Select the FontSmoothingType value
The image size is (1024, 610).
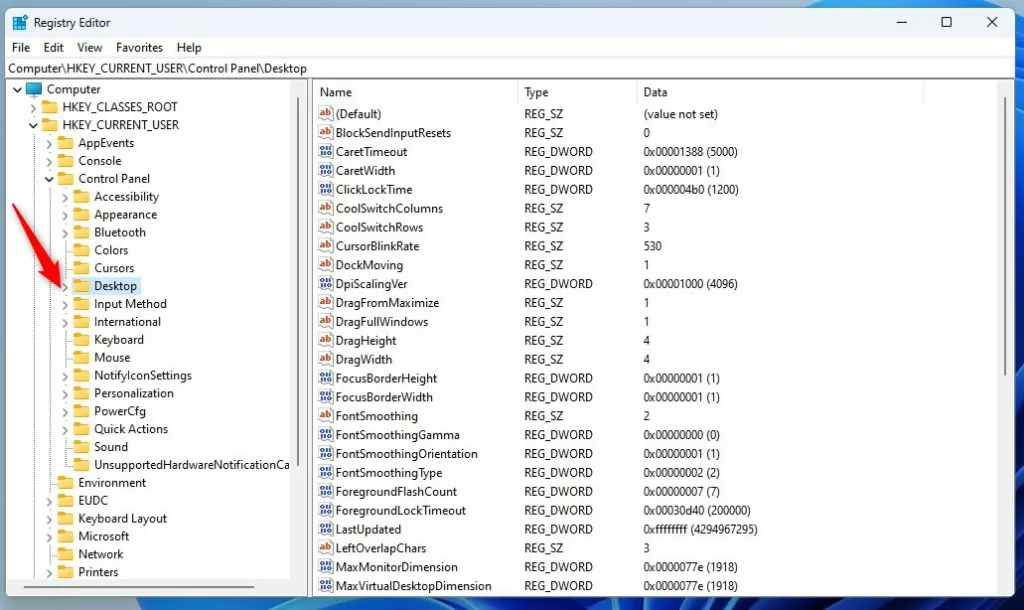pos(389,472)
